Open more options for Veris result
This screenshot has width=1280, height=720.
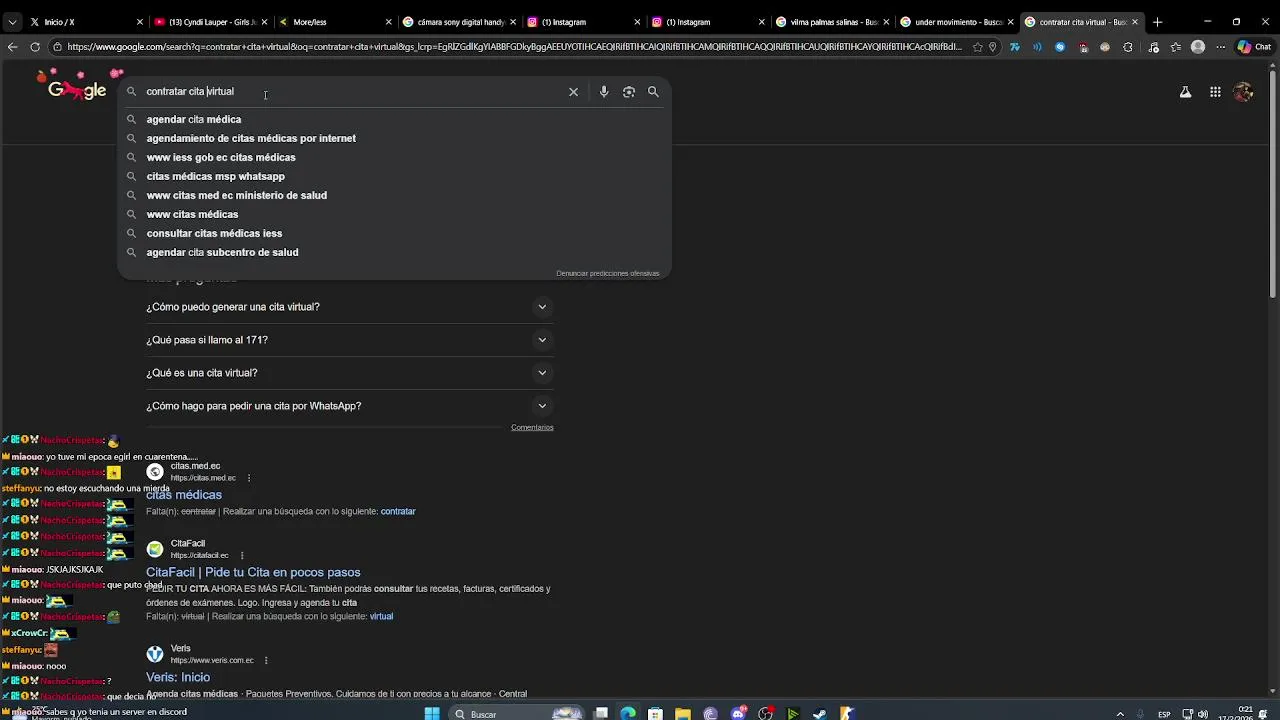(x=266, y=660)
